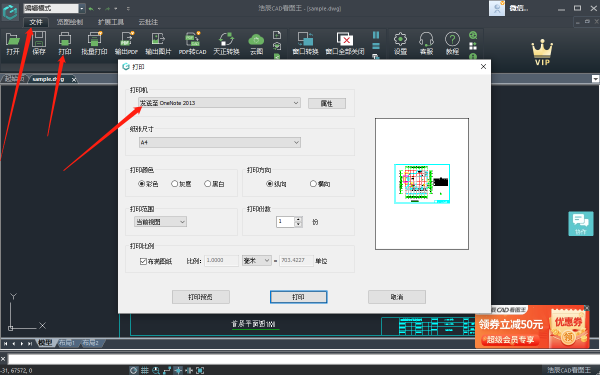Click the 打印预览 print preview button

click(201, 297)
